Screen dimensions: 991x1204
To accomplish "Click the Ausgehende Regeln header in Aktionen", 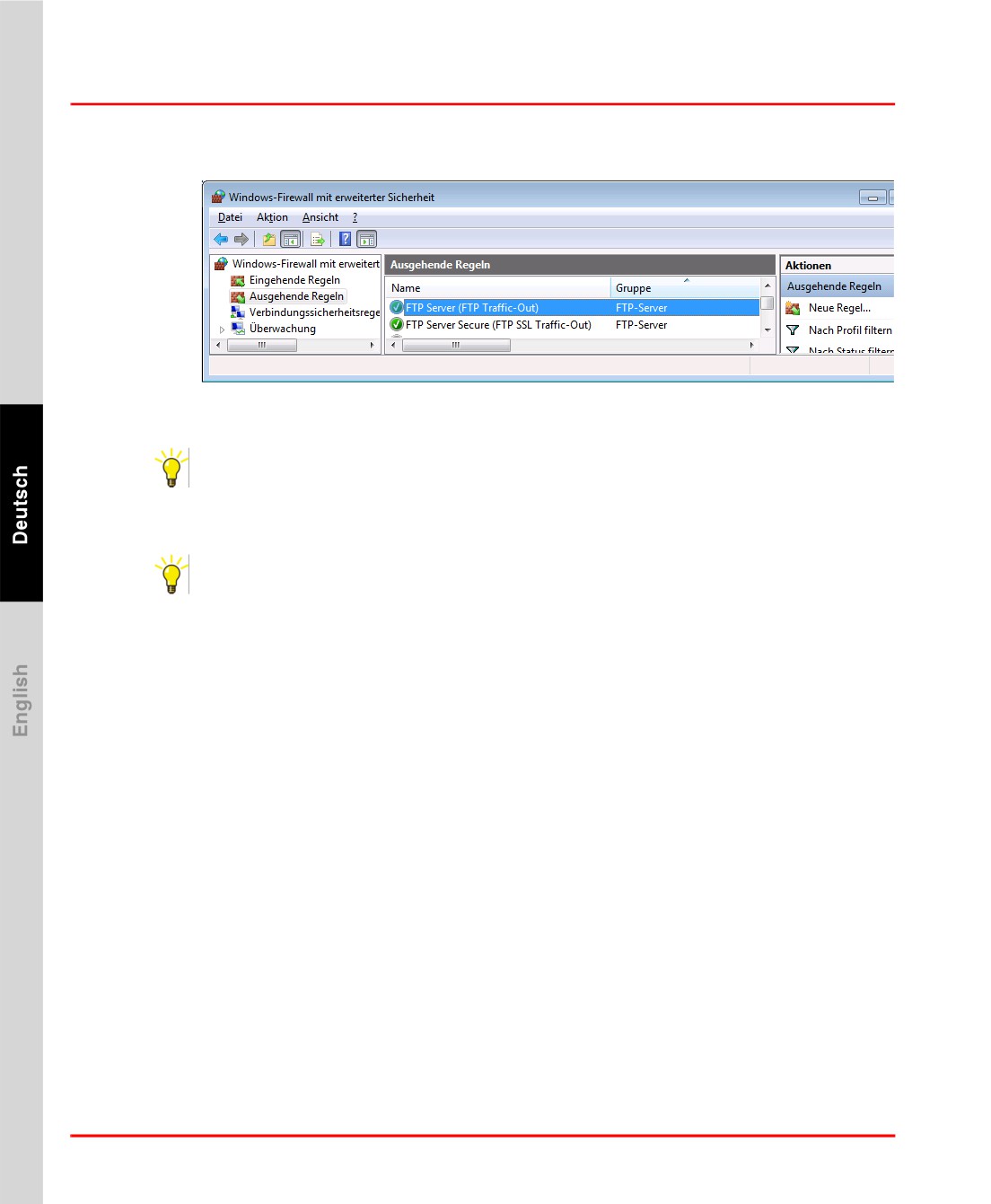I will click(838, 286).
